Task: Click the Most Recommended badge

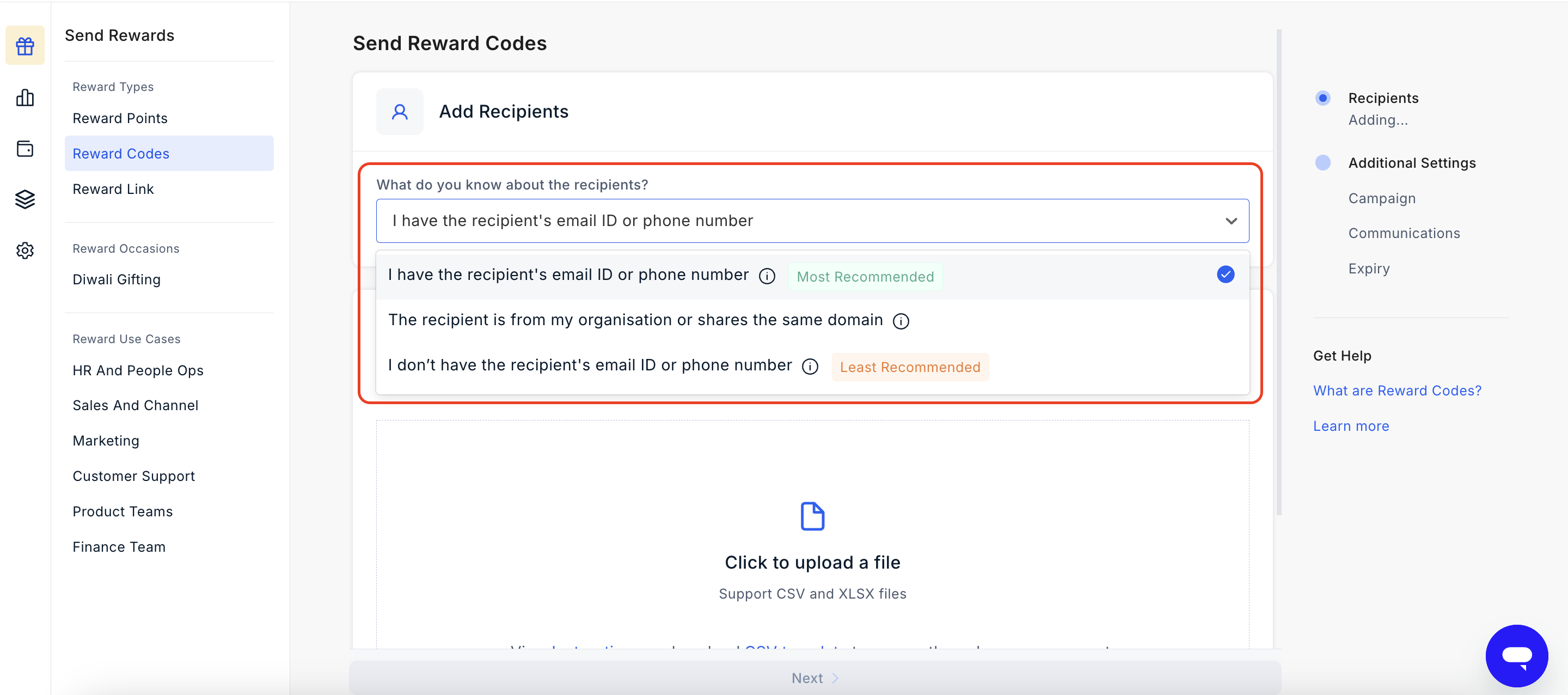Action: tap(865, 277)
